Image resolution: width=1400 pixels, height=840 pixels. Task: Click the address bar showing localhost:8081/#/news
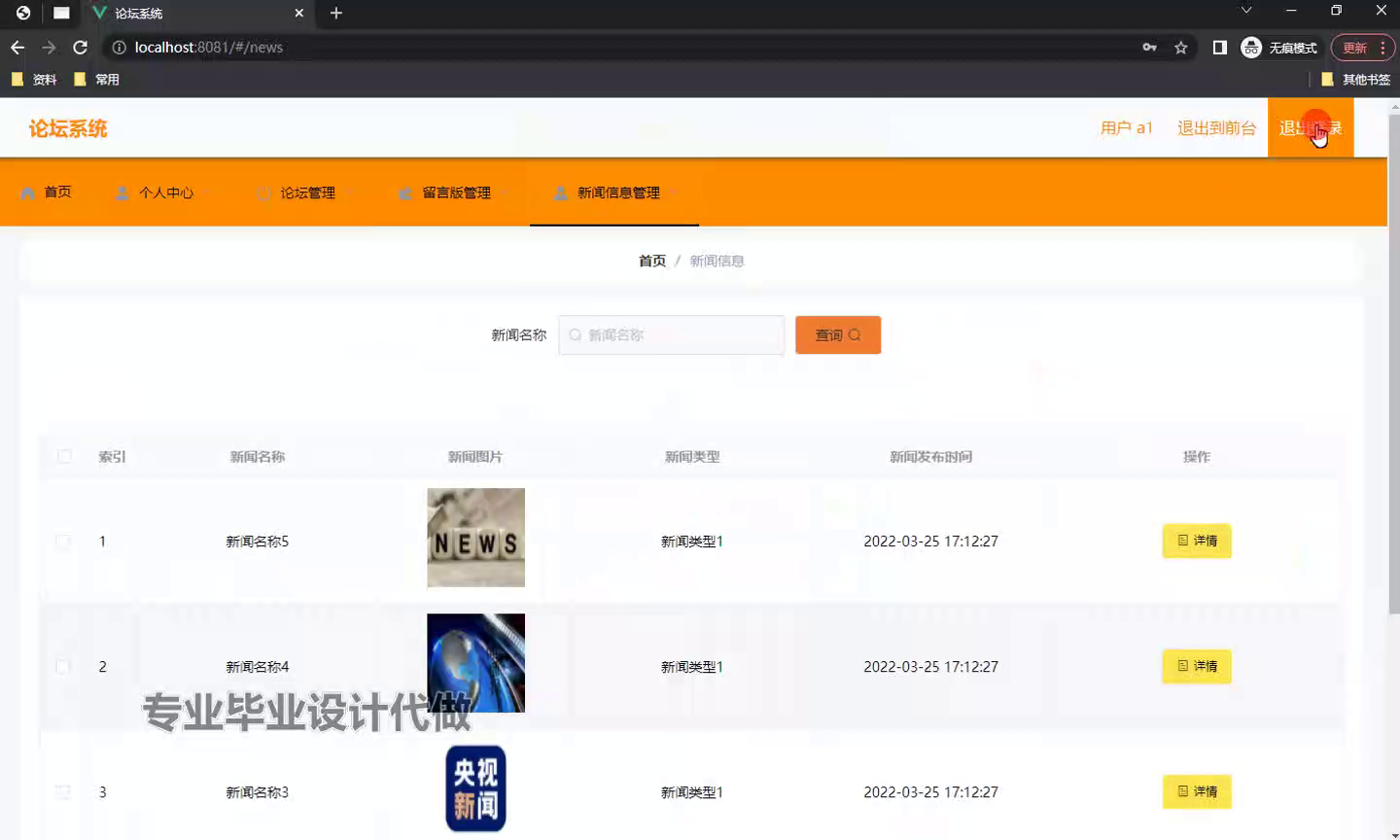coord(622,48)
